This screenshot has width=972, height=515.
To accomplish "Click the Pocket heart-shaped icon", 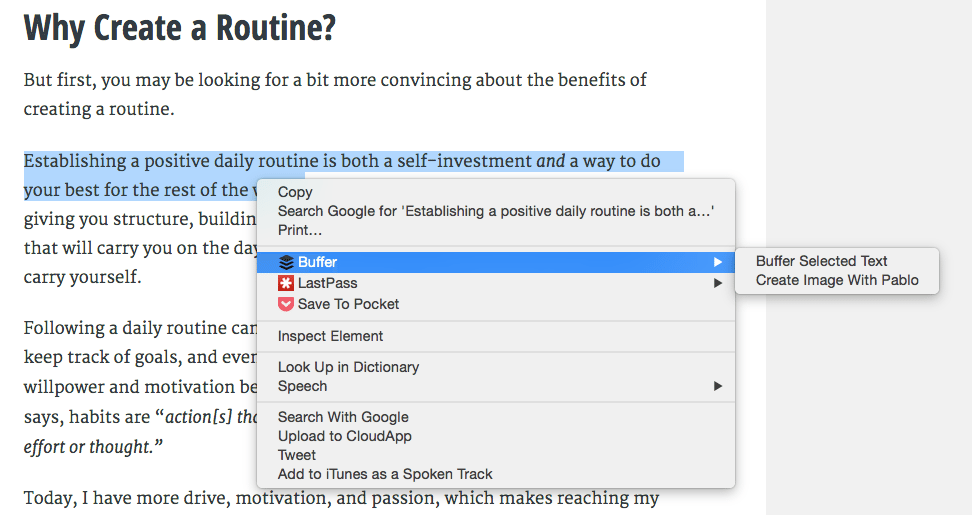I will click(x=286, y=304).
